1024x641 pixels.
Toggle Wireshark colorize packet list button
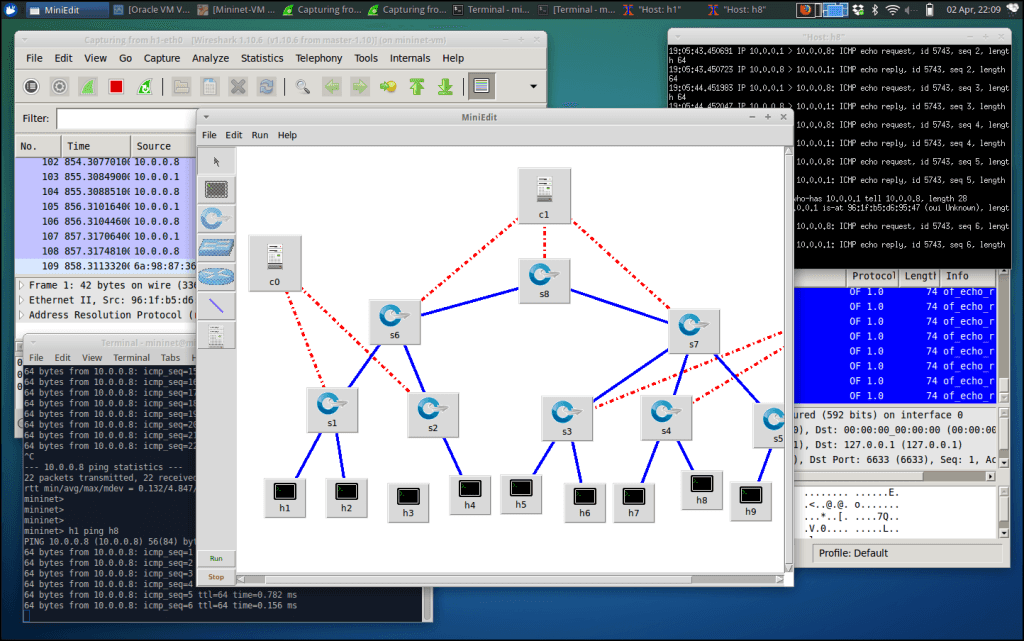[x=481, y=86]
